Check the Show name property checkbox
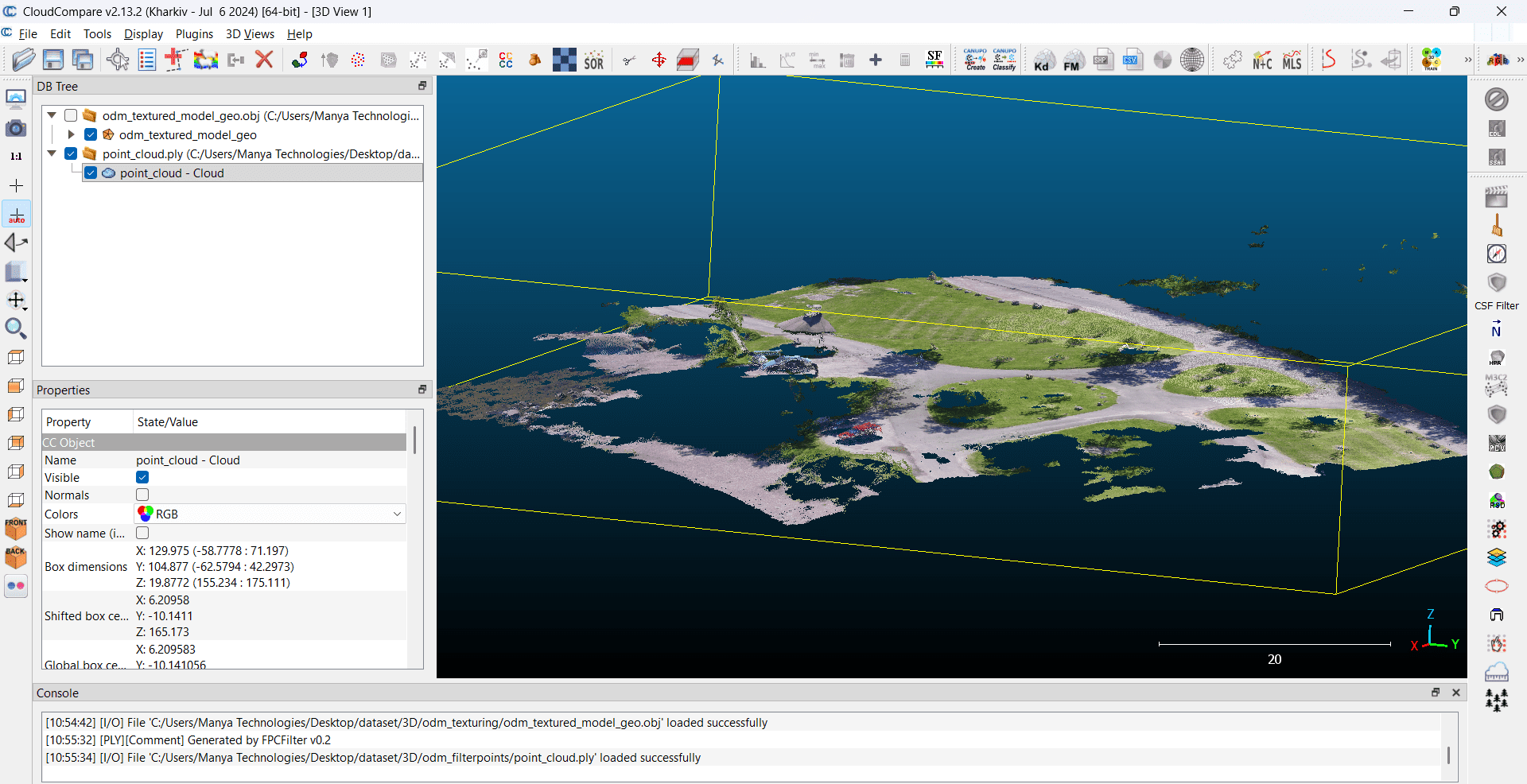The height and width of the screenshot is (784, 1527). pos(142,533)
